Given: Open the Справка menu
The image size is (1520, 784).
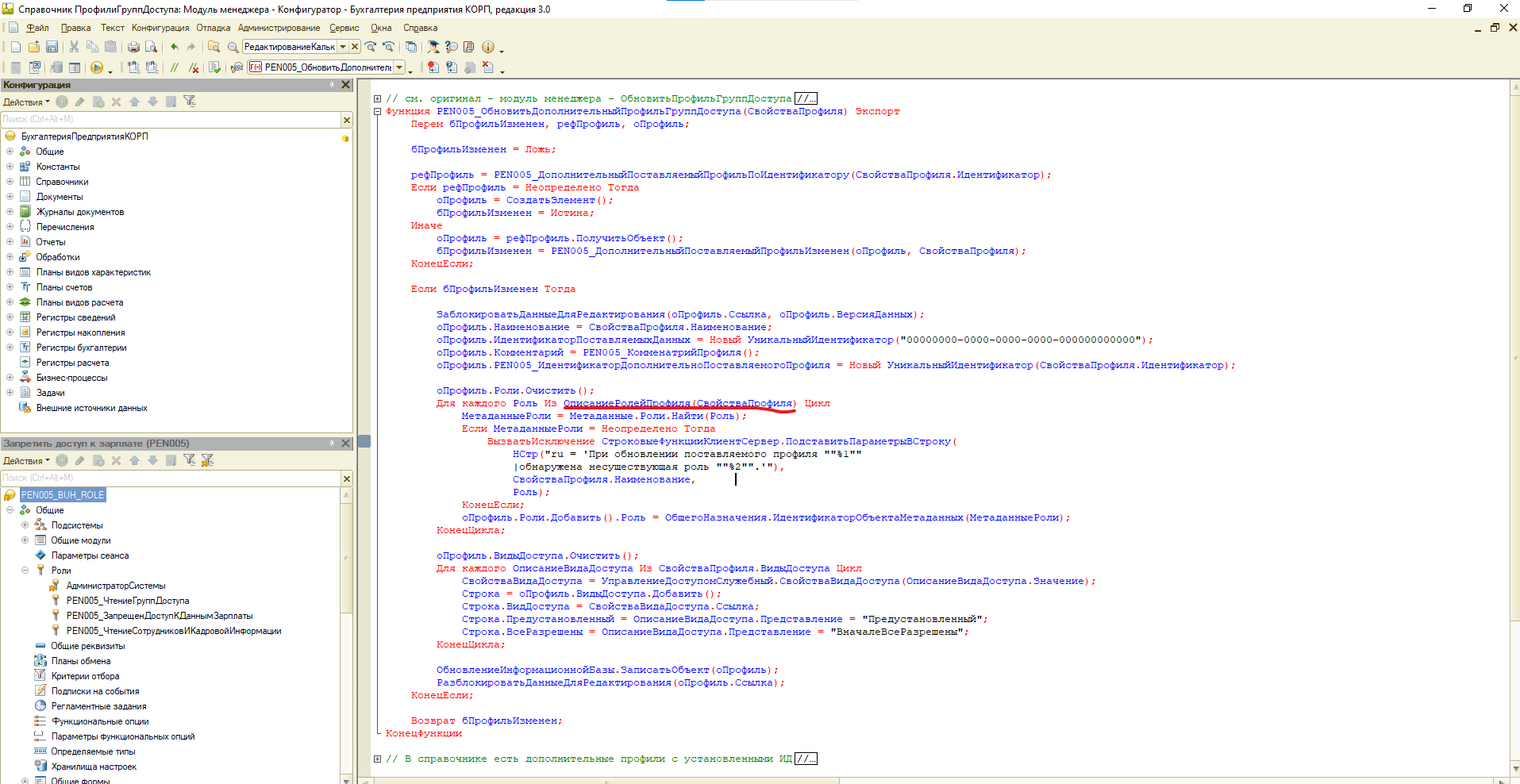Looking at the screenshot, I should point(421,28).
